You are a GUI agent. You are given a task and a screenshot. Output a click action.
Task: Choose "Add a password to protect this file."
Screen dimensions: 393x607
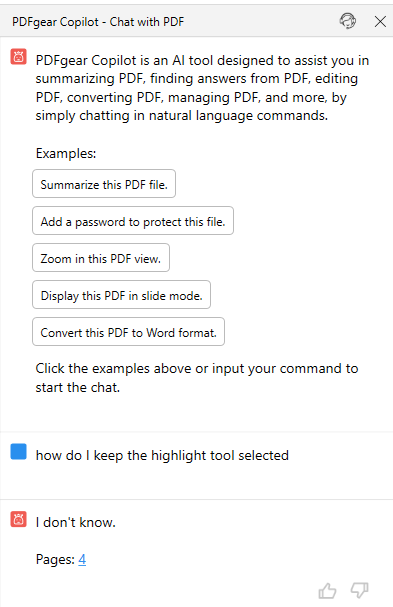[x=133, y=221]
